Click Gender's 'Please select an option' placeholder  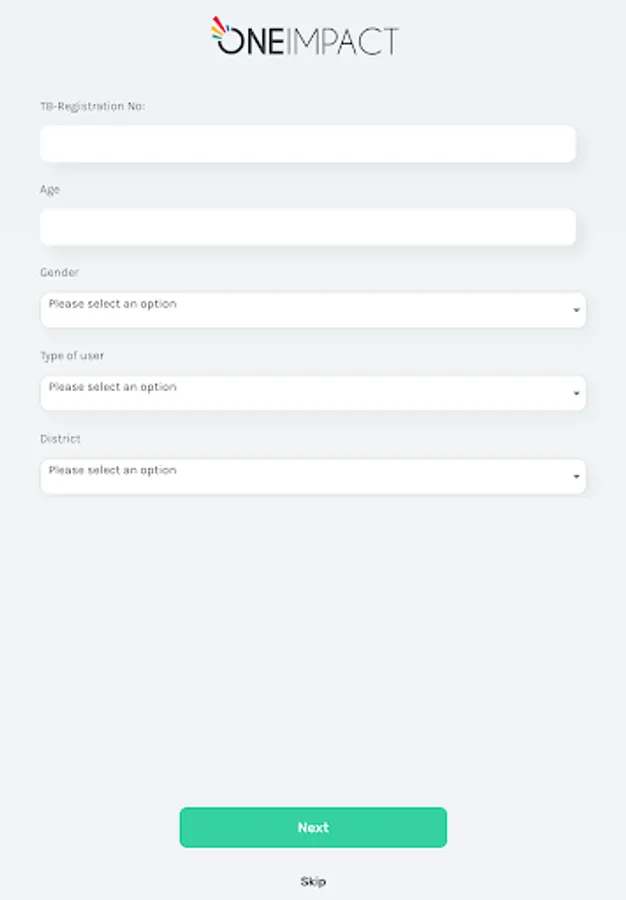click(x=112, y=304)
